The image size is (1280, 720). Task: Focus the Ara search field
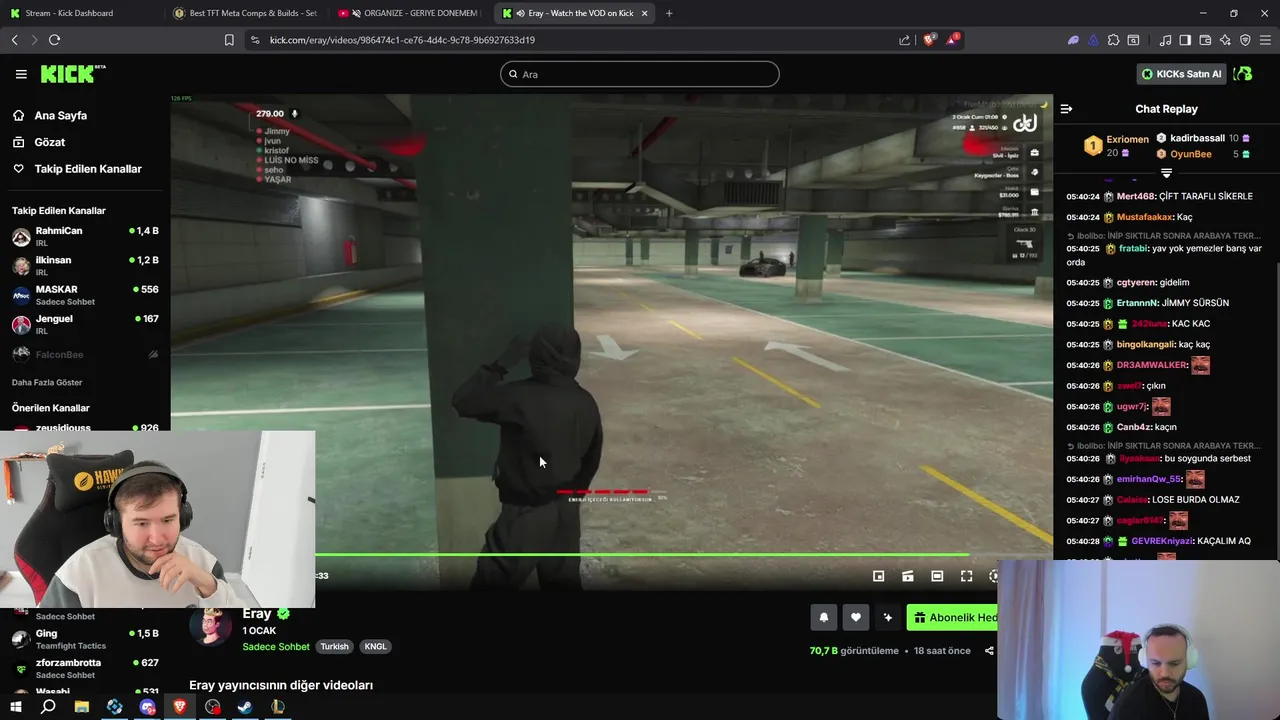click(x=640, y=74)
